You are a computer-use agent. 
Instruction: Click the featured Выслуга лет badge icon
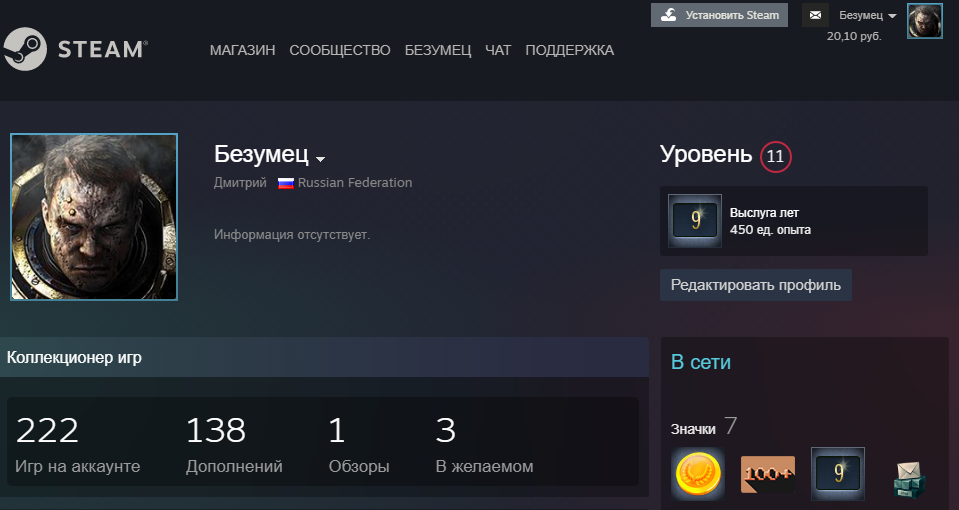(695, 221)
